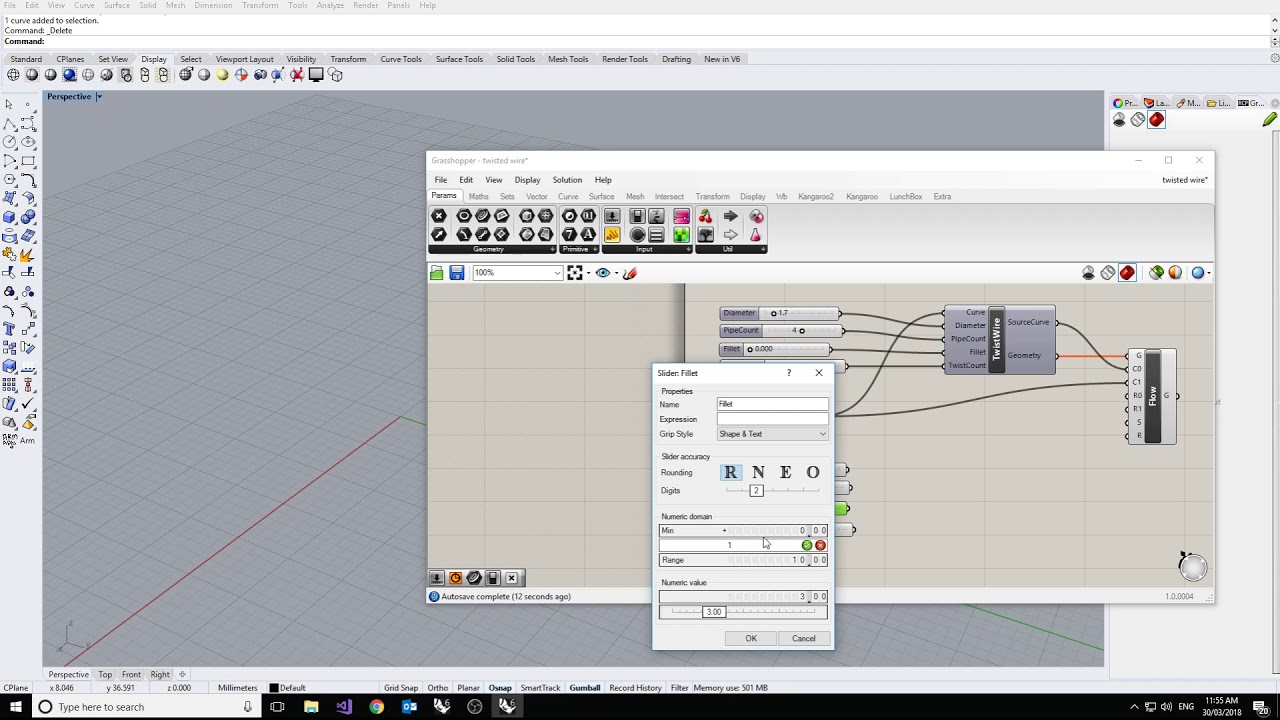Click the green pencil icon in Rhino panel
The height and width of the screenshot is (720, 1280).
pos(1270,120)
